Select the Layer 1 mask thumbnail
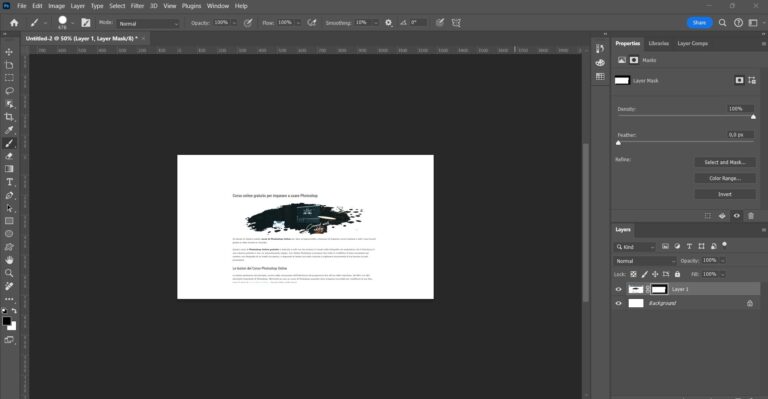This screenshot has width=768, height=399. (659, 289)
